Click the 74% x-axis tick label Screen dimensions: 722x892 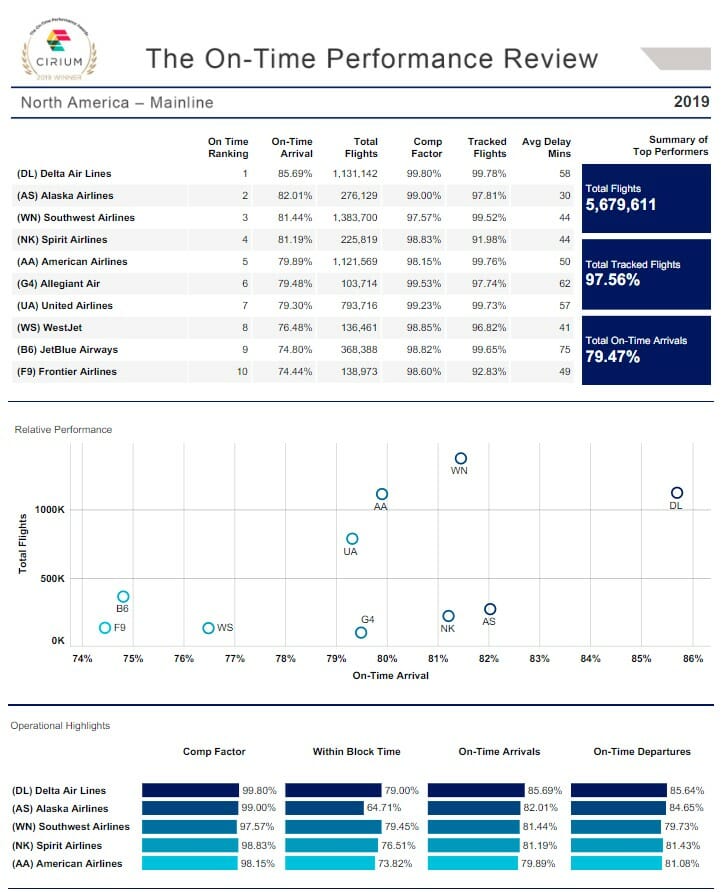[x=82, y=659]
